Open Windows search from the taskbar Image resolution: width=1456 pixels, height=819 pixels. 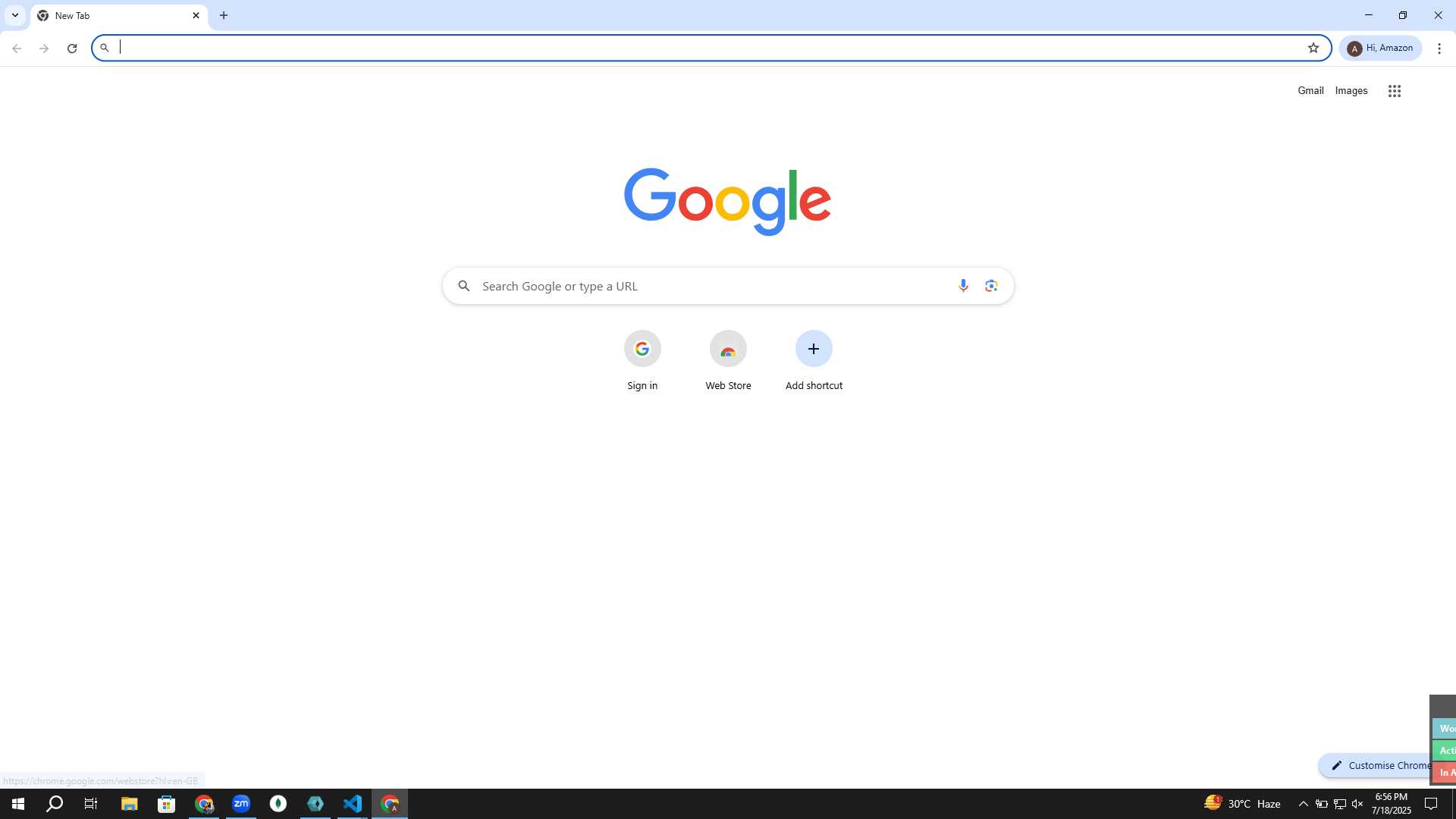point(55,804)
